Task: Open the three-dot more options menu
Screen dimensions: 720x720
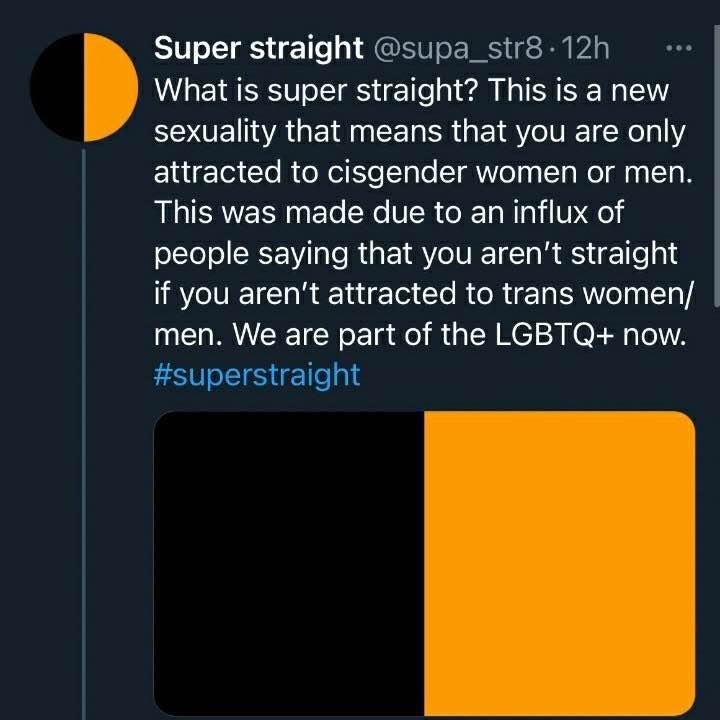Action: 679,48
